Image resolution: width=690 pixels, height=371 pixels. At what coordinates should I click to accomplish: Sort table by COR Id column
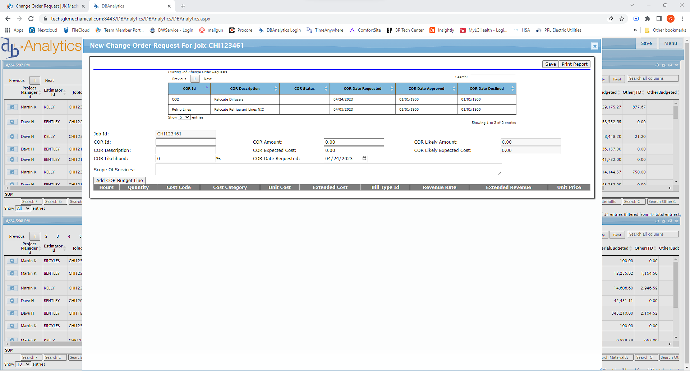[x=189, y=88]
